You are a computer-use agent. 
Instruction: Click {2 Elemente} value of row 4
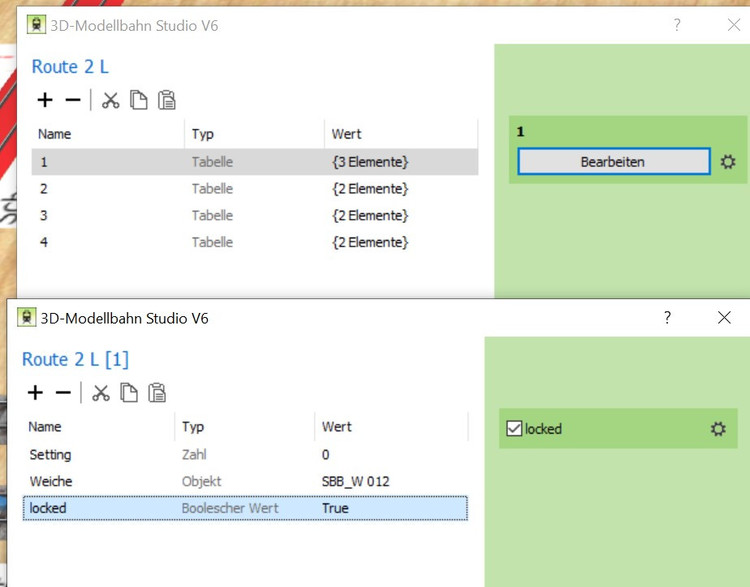pos(370,243)
